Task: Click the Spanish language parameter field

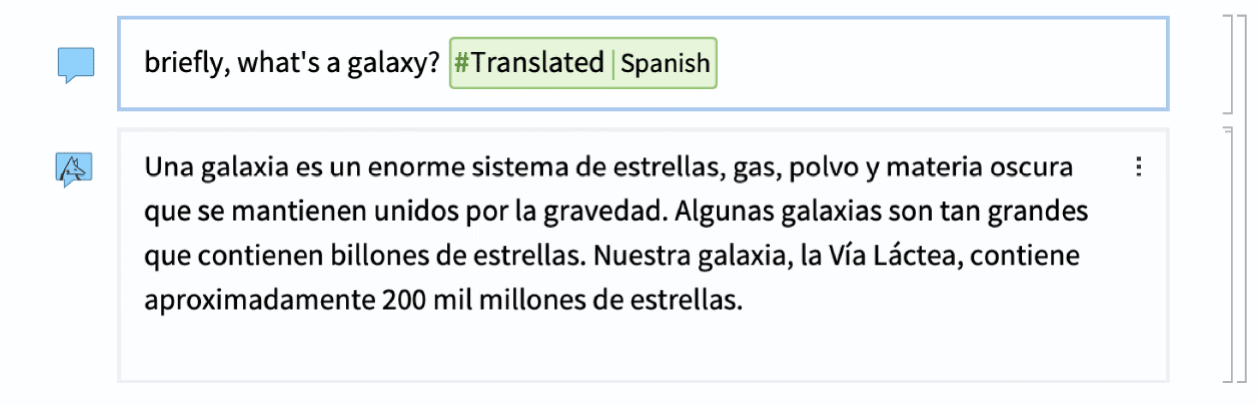Action: [x=665, y=64]
